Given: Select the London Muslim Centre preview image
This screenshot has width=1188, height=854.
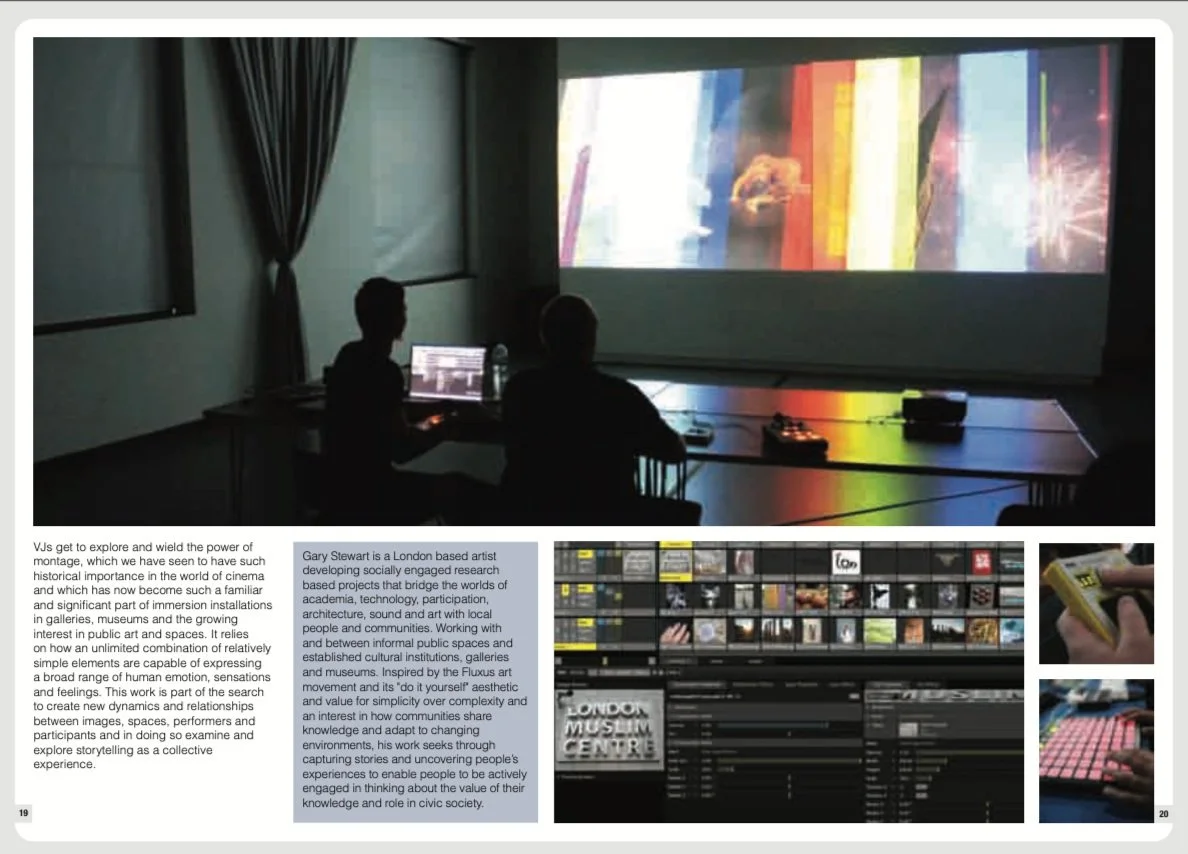Looking at the screenshot, I should 609,730.
